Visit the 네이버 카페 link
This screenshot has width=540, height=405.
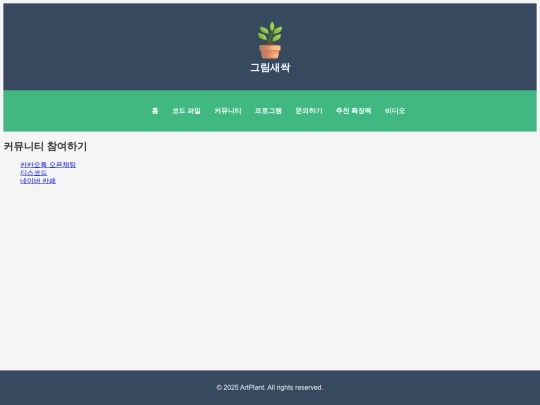(x=38, y=181)
